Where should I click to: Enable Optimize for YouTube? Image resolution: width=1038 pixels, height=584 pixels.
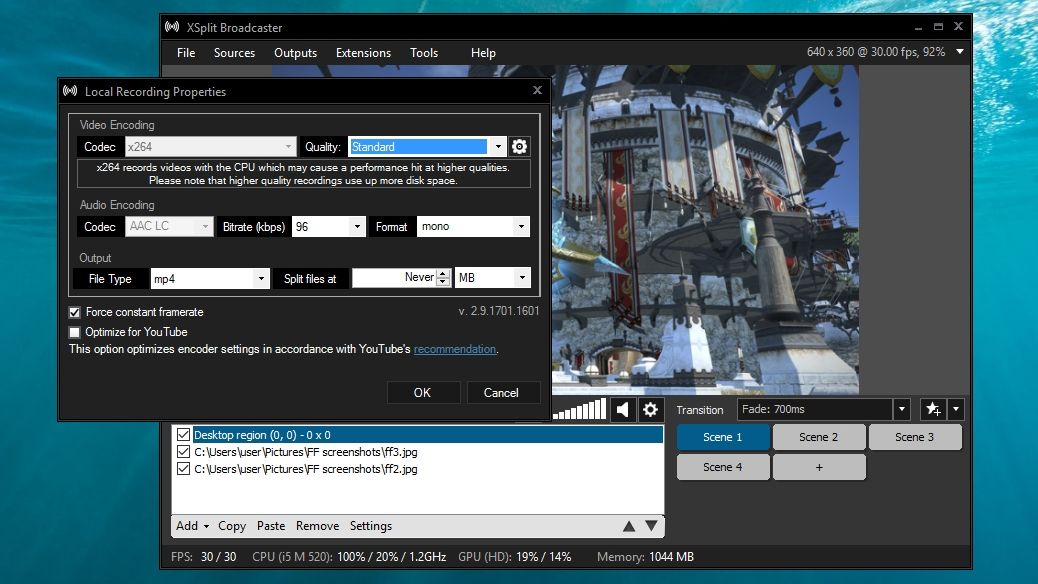75,332
